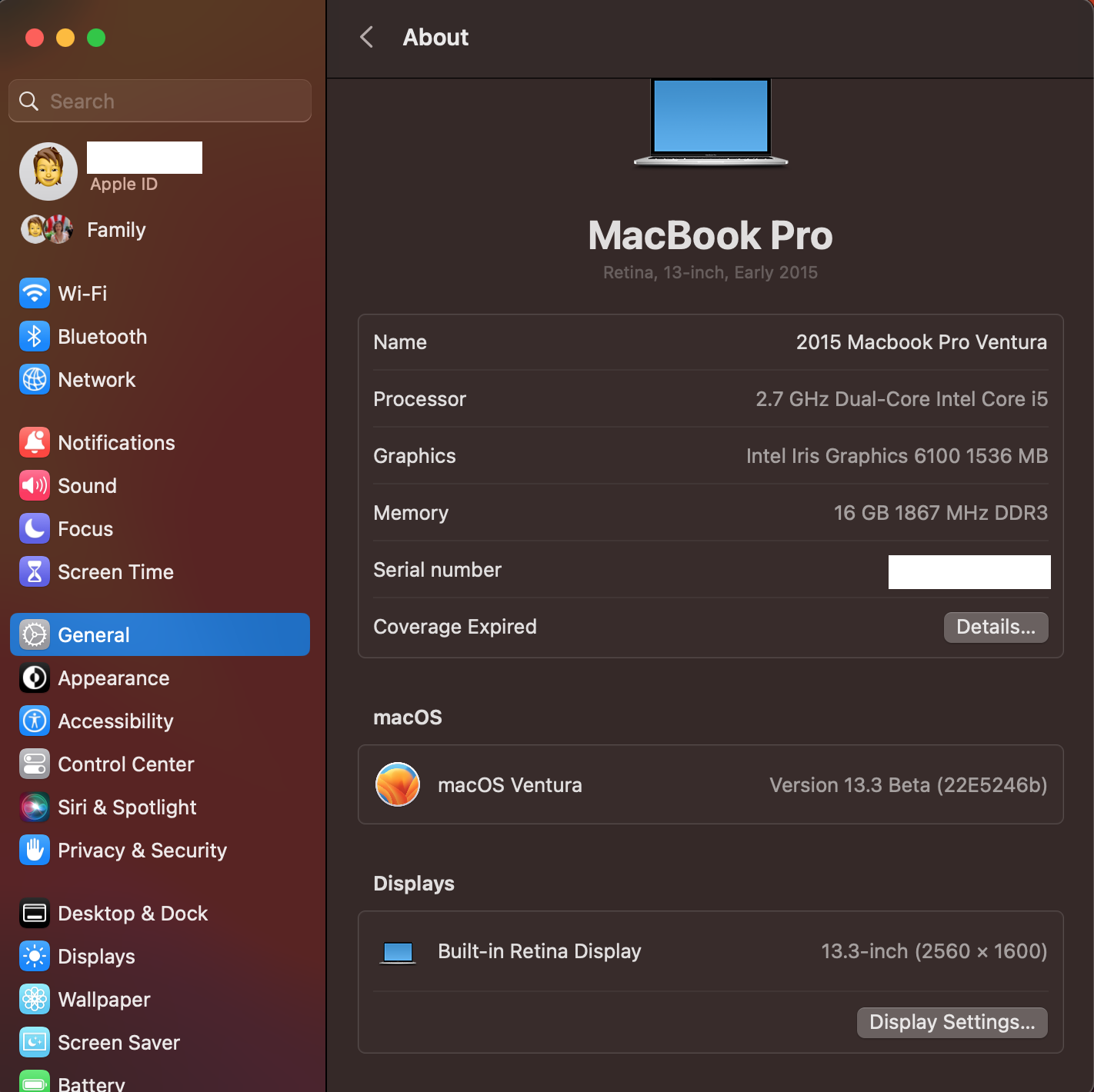Click the Wallpaper flower icon
This screenshot has height=1092, width=1094.
pyautogui.click(x=35, y=999)
